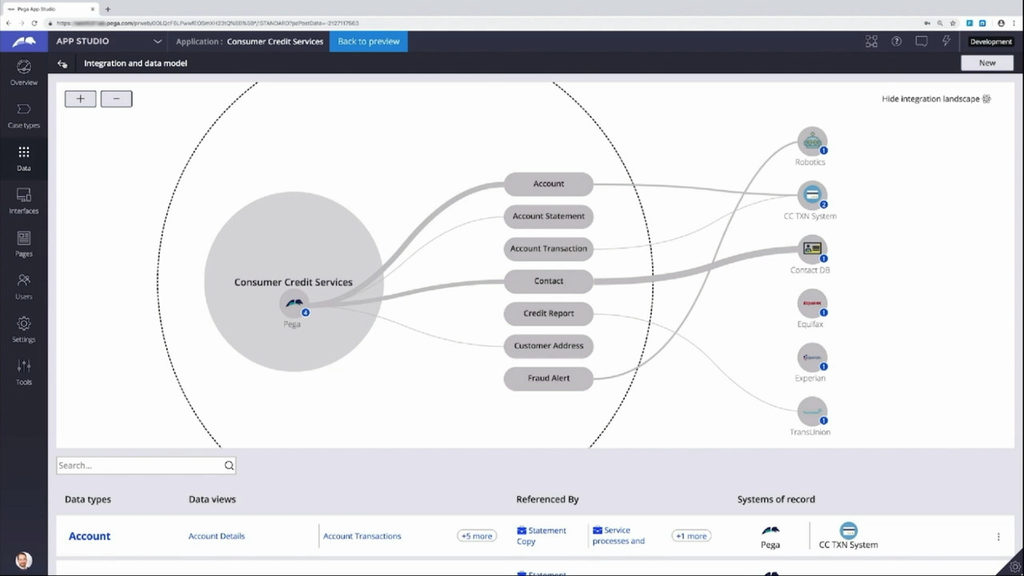The image size is (1024, 576).
Task: Open the Case types sidebar section
Action: [23, 114]
